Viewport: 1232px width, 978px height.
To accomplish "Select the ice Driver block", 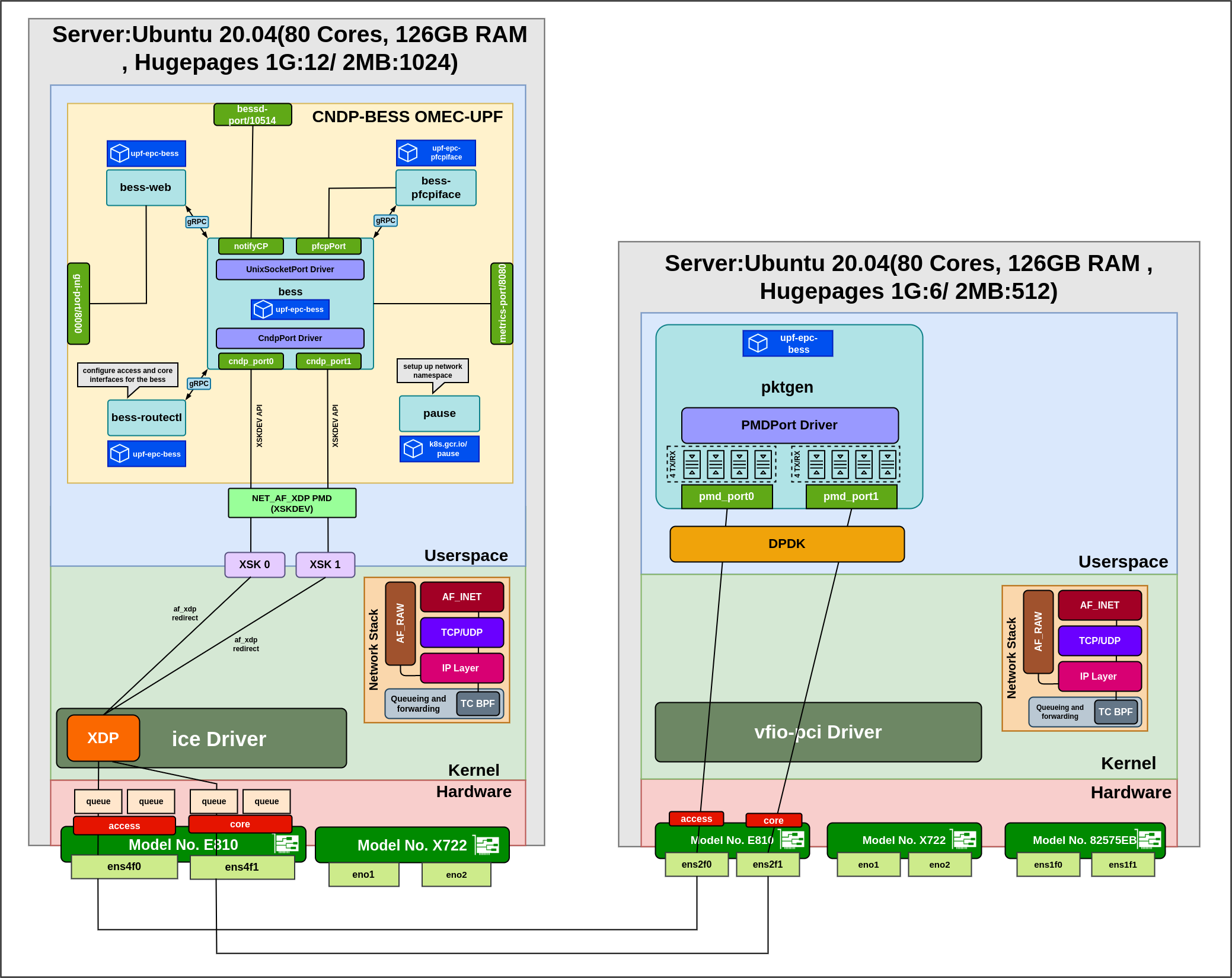I will [x=202, y=738].
